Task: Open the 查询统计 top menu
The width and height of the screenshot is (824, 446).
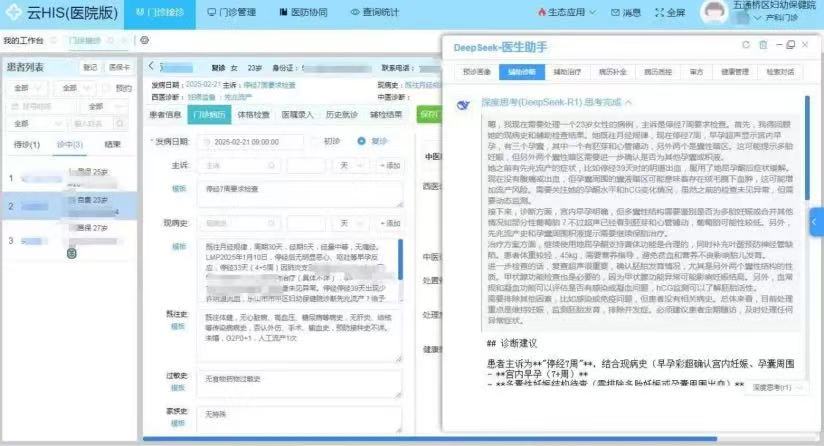Action: click(x=375, y=12)
